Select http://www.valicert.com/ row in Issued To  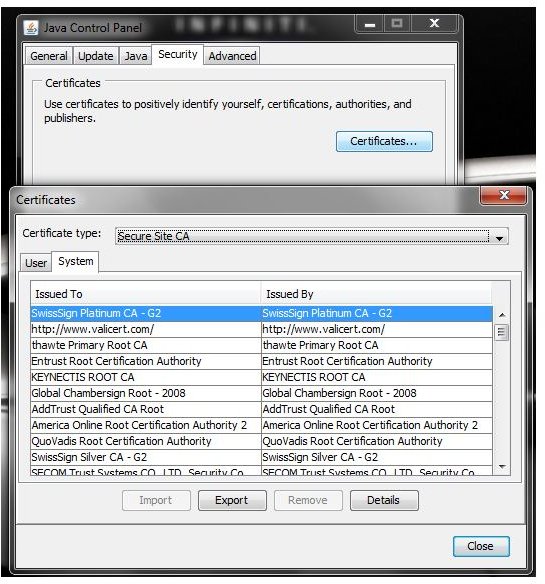pyautogui.click(x=146, y=329)
